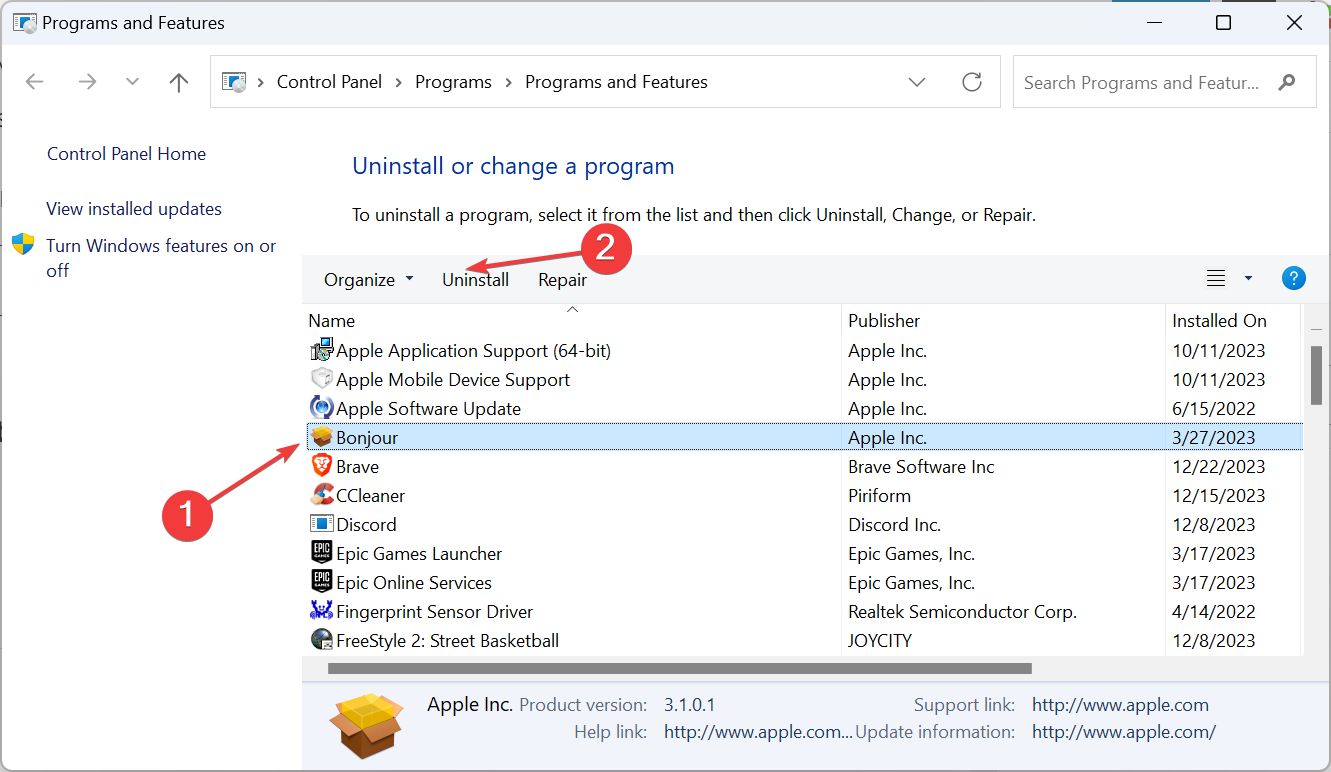Image resolution: width=1331 pixels, height=772 pixels.
Task: Click Brave Software Inc publisher cell
Action: click(x=921, y=467)
